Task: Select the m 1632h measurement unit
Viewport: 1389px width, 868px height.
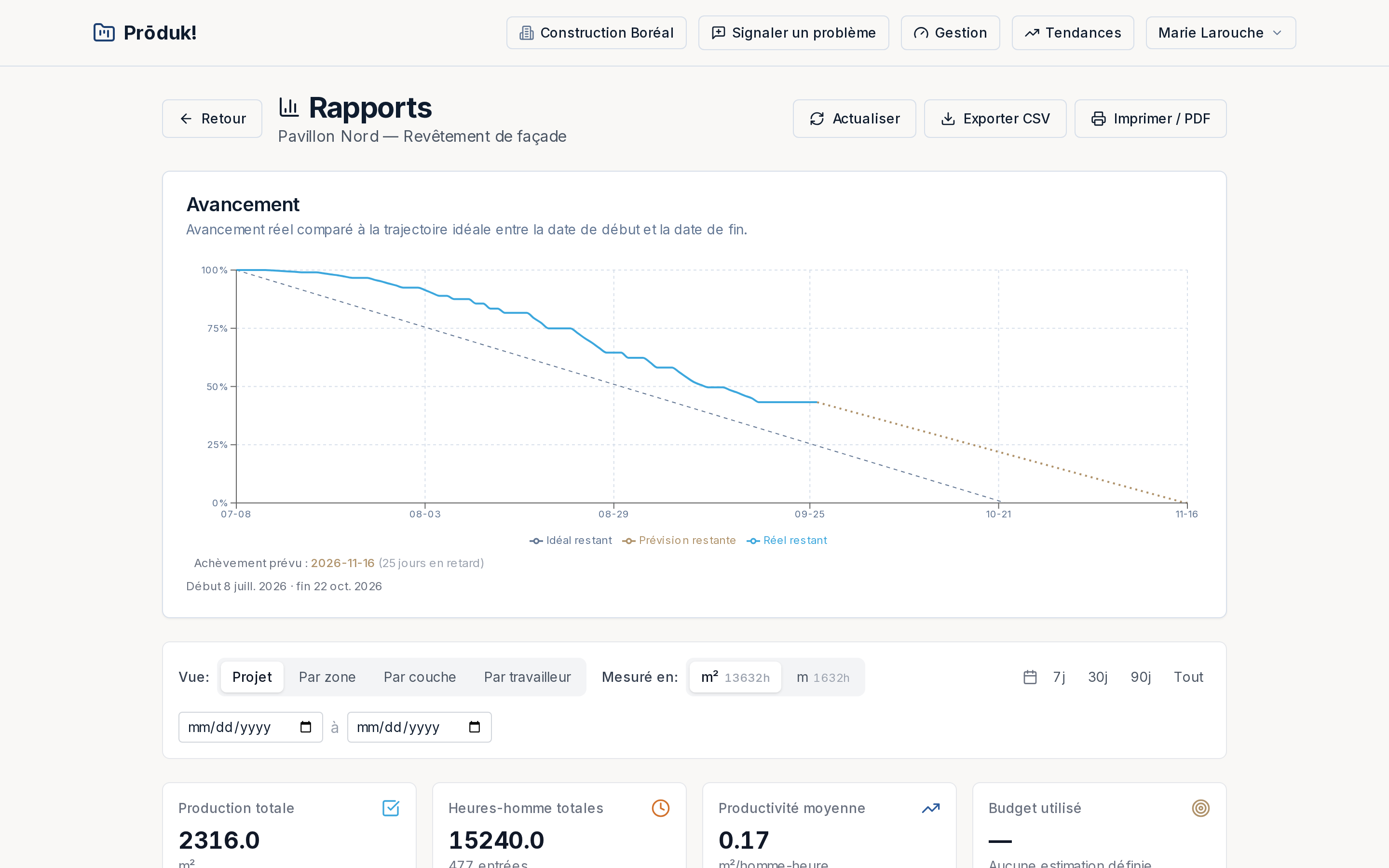Action: (822, 677)
